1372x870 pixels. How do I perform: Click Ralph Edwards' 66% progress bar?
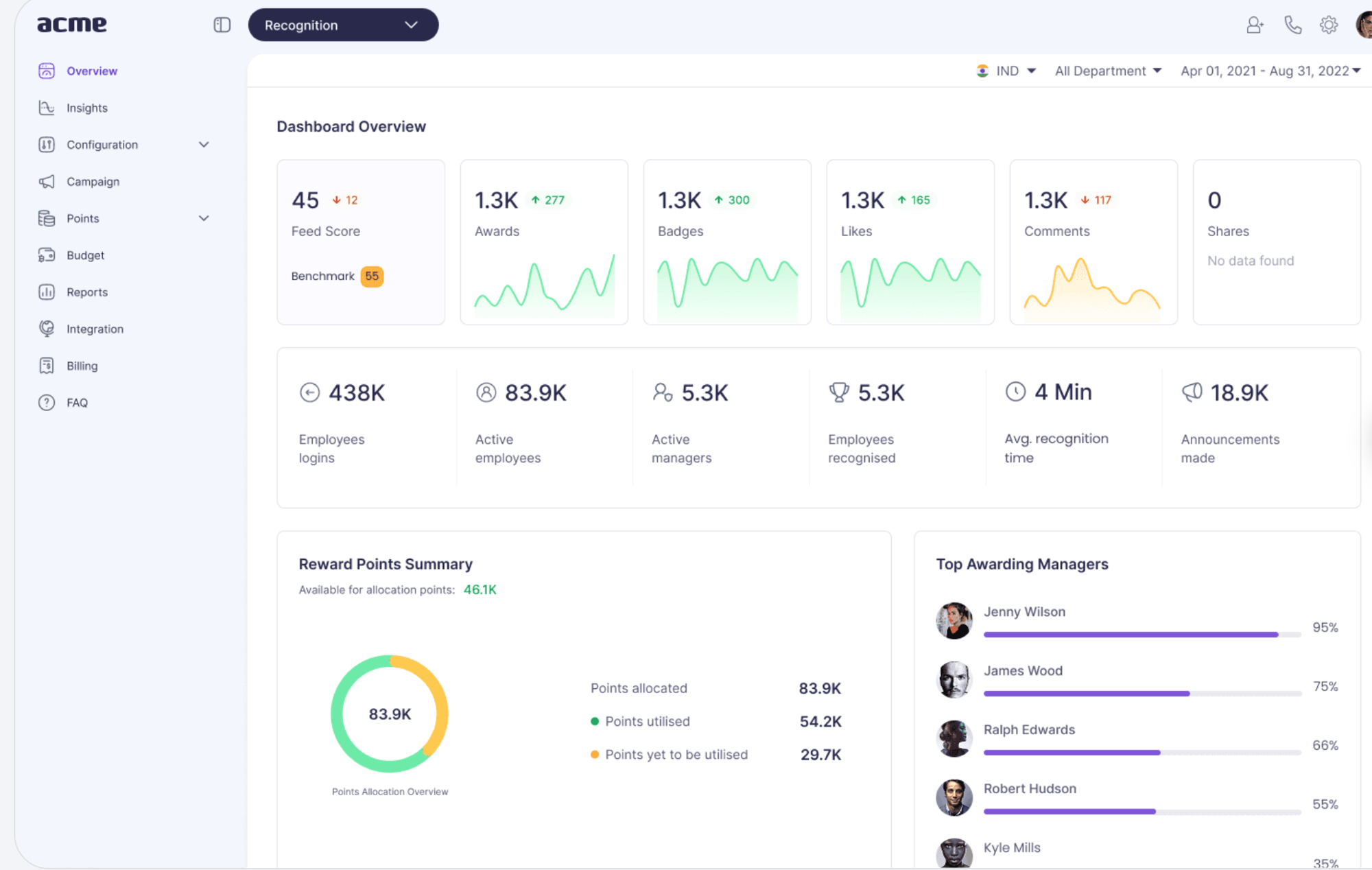click(x=1142, y=753)
